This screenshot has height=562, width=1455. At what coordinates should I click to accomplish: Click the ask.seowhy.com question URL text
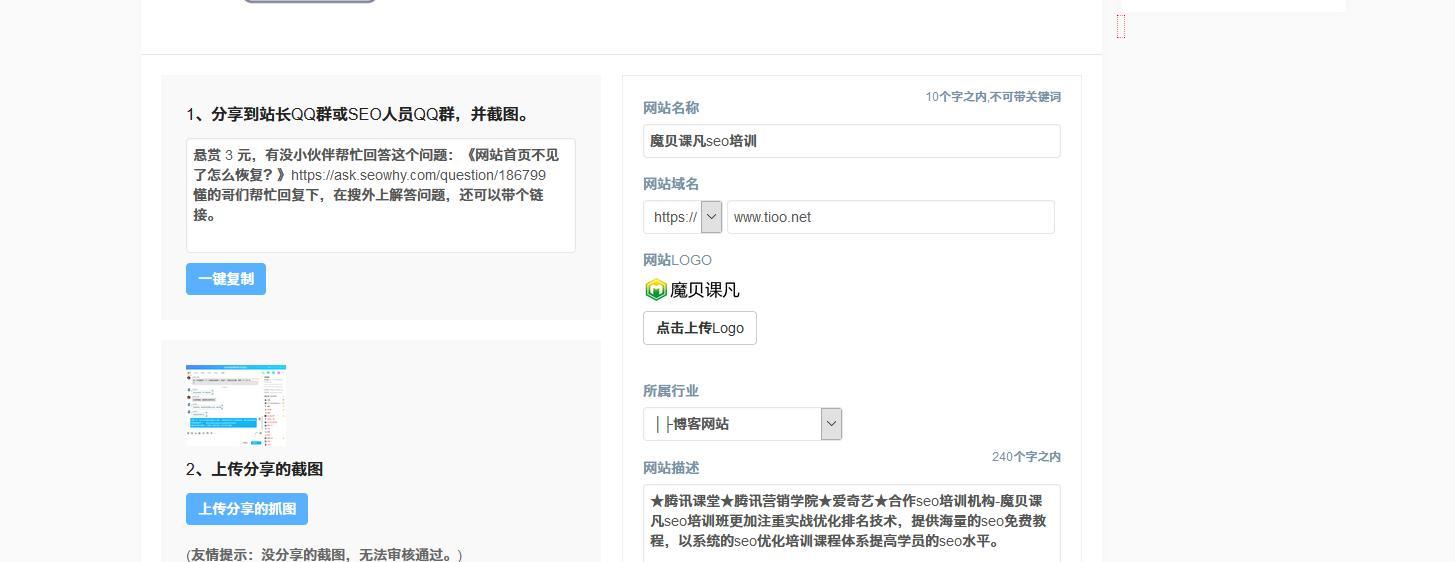click(x=419, y=175)
